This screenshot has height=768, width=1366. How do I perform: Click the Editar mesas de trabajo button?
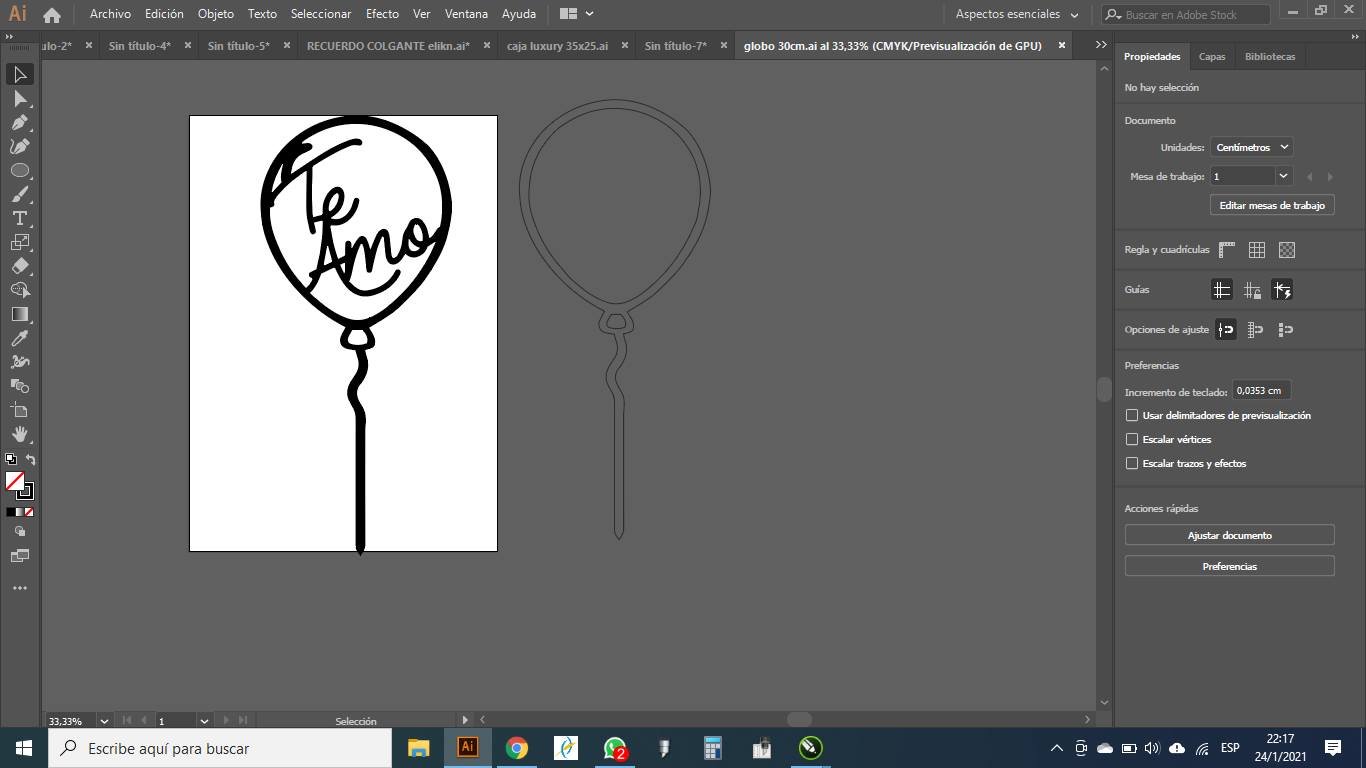coord(1271,205)
